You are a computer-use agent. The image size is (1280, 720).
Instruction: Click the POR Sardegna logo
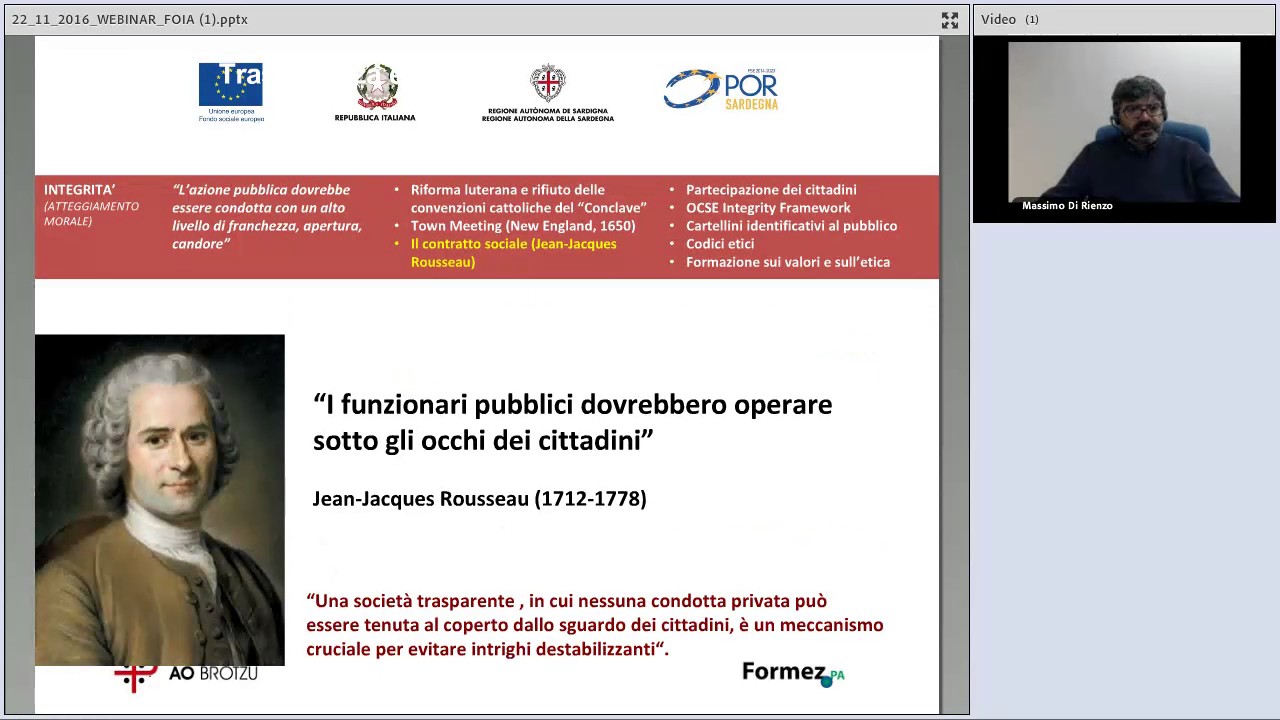pos(721,89)
